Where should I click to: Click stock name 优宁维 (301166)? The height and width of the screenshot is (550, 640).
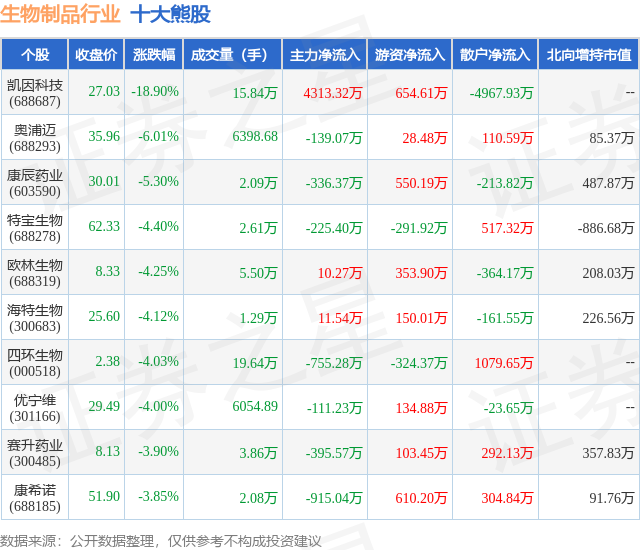pyautogui.click(x=35, y=408)
